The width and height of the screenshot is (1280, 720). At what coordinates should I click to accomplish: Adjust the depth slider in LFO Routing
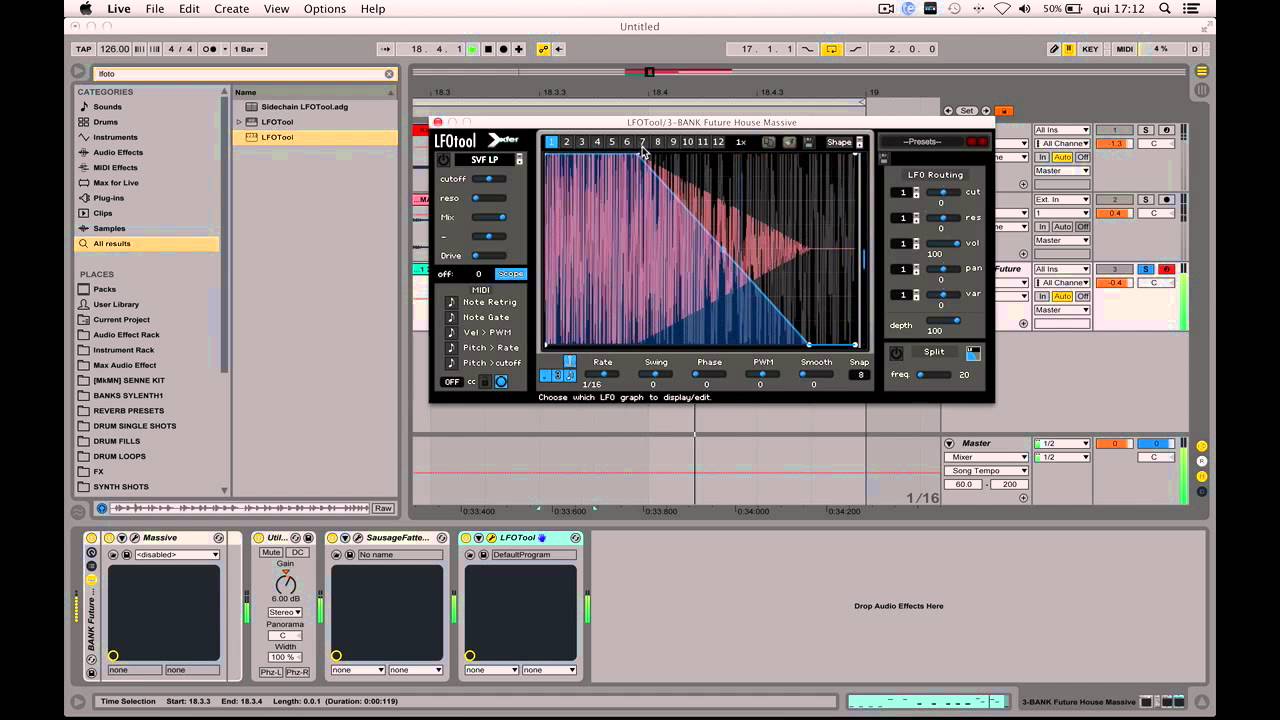(x=943, y=320)
